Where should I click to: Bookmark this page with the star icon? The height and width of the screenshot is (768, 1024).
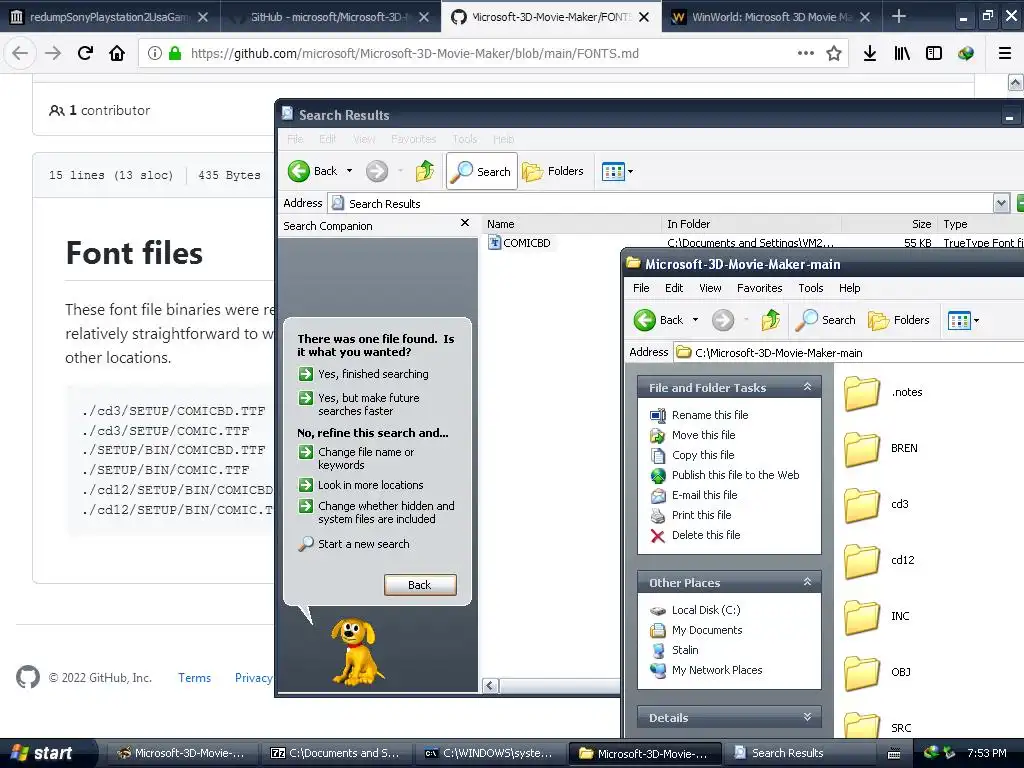(x=833, y=54)
